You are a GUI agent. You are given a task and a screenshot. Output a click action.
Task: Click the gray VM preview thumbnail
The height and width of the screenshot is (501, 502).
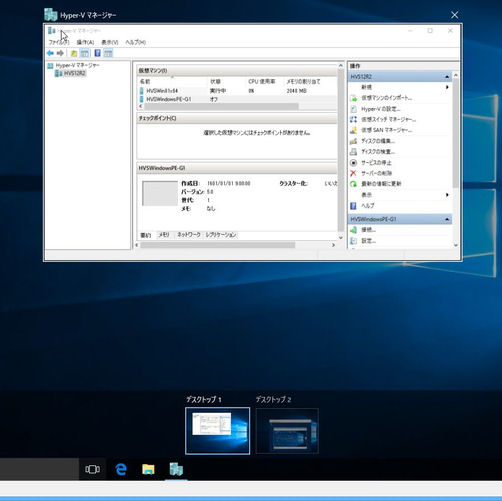[160, 193]
